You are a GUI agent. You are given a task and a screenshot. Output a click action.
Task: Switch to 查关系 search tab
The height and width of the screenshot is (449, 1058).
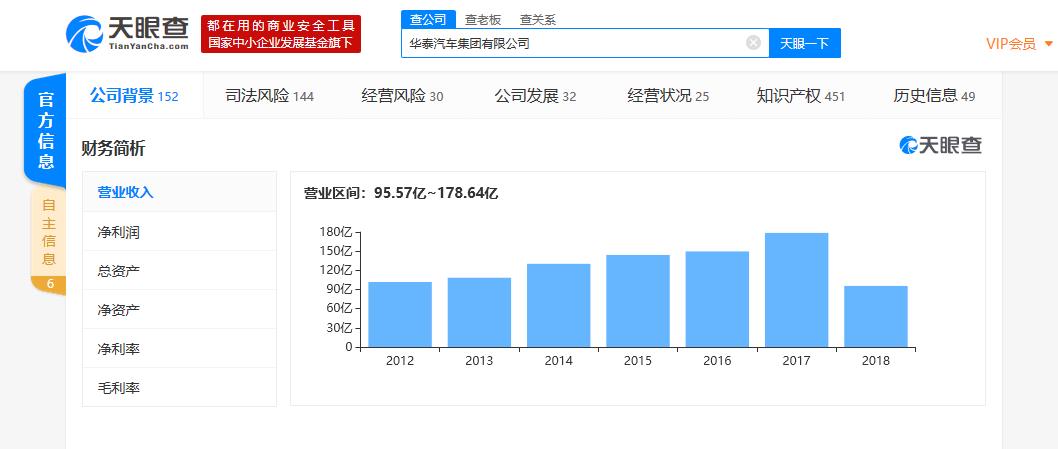point(538,19)
